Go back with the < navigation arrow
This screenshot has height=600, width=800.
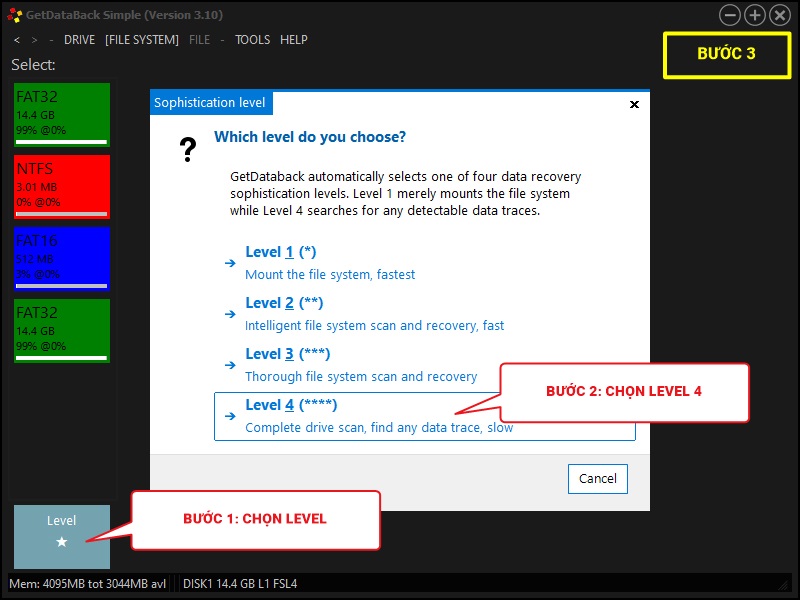click(17, 40)
